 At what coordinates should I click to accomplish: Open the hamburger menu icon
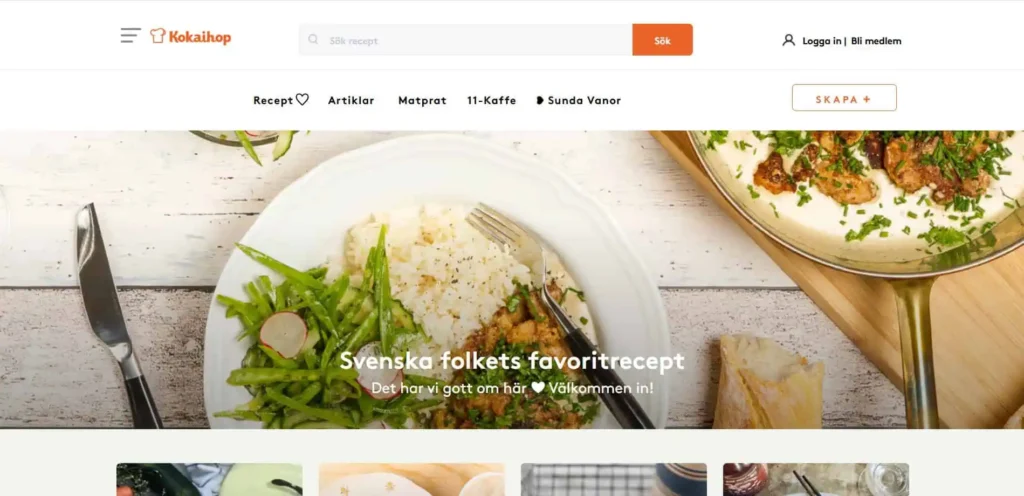131,36
